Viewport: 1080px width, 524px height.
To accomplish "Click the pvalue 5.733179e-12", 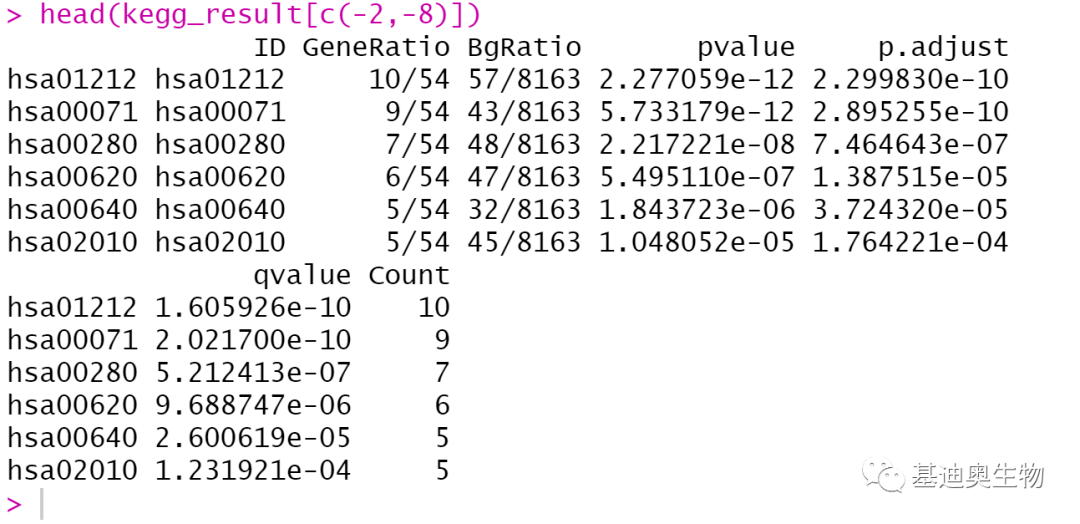I will (697, 112).
